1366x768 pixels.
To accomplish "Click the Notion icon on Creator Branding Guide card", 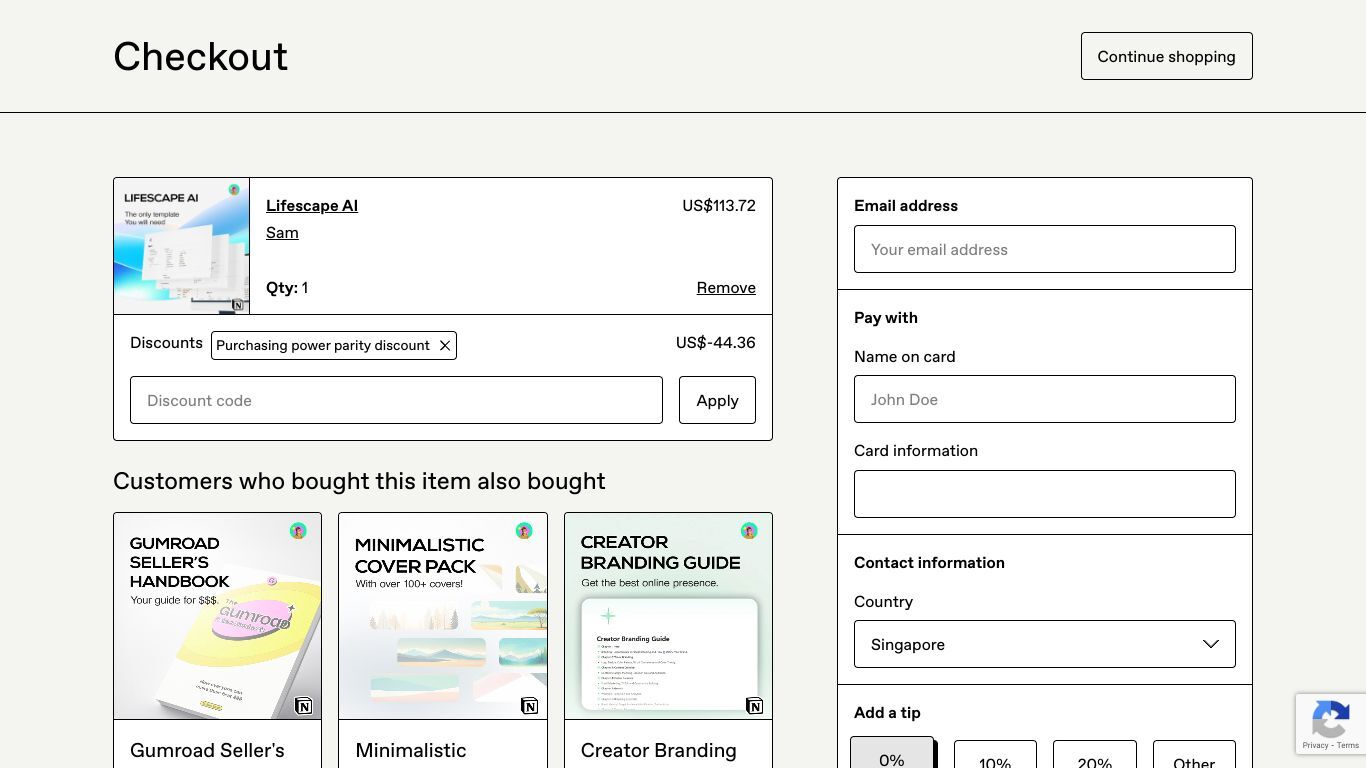I will pyautogui.click(x=755, y=706).
